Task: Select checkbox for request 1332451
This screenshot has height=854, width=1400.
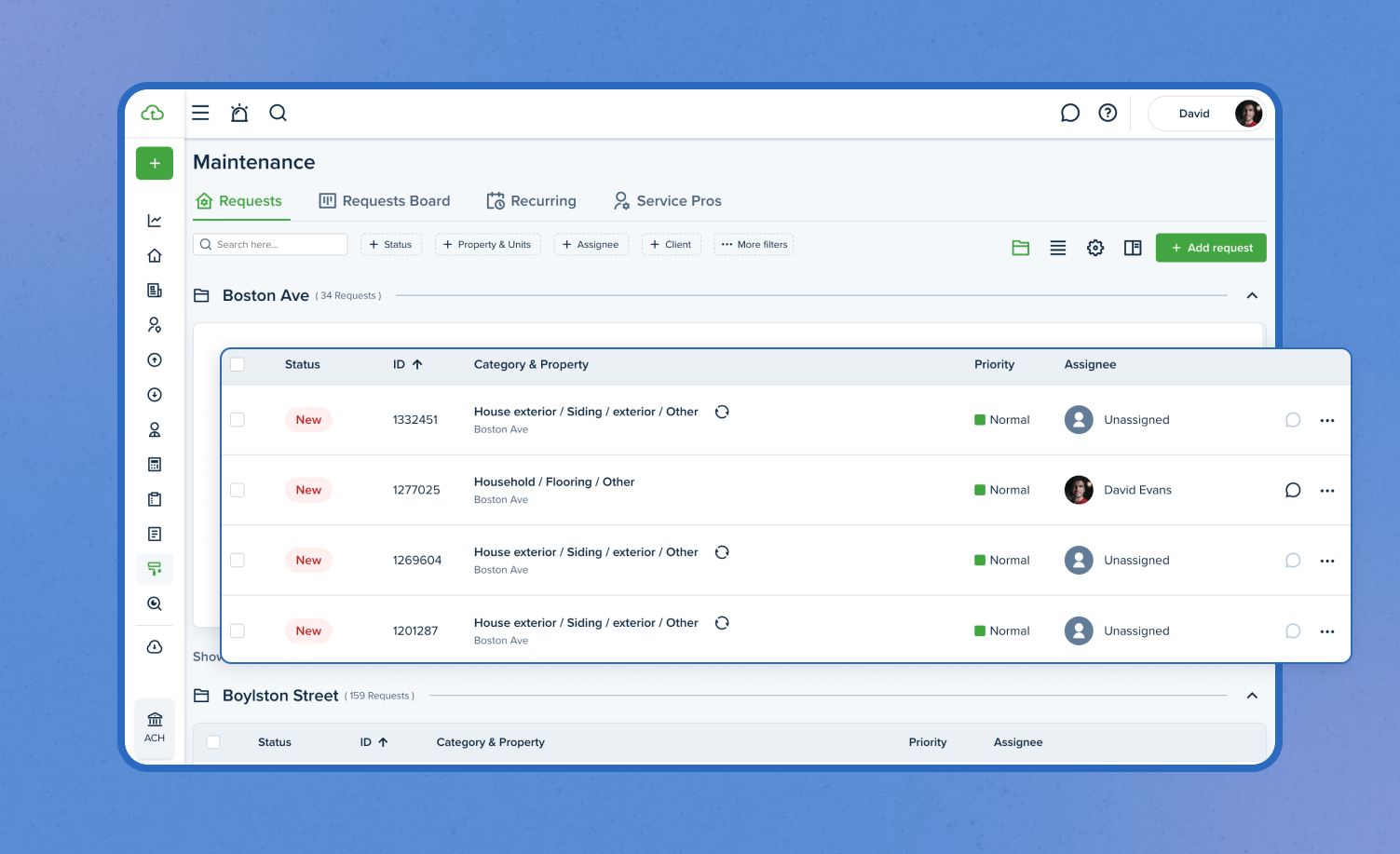Action: [238, 420]
